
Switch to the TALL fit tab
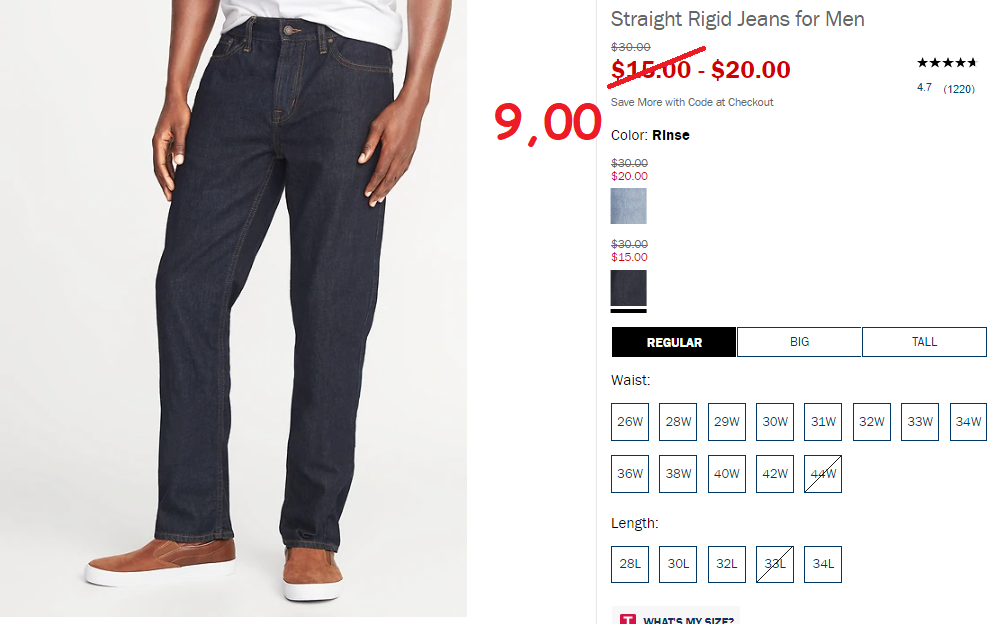coord(924,342)
